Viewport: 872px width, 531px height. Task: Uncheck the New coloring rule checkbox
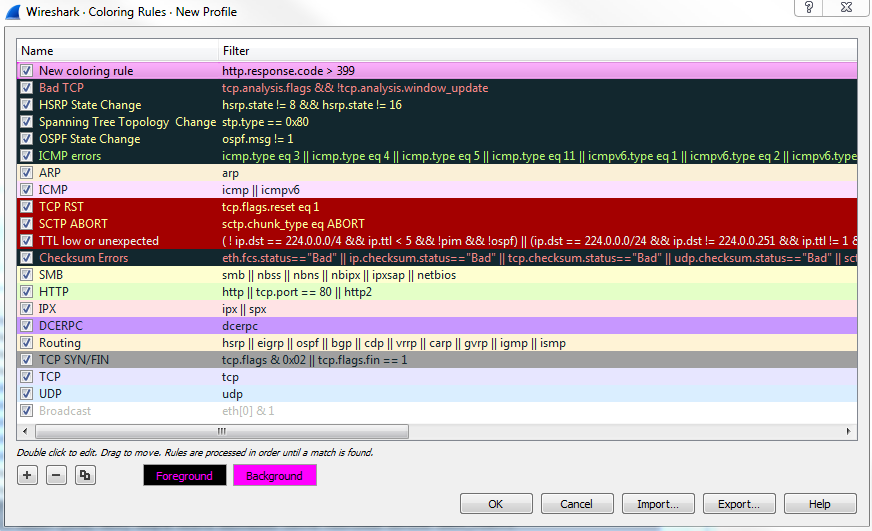click(26, 71)
